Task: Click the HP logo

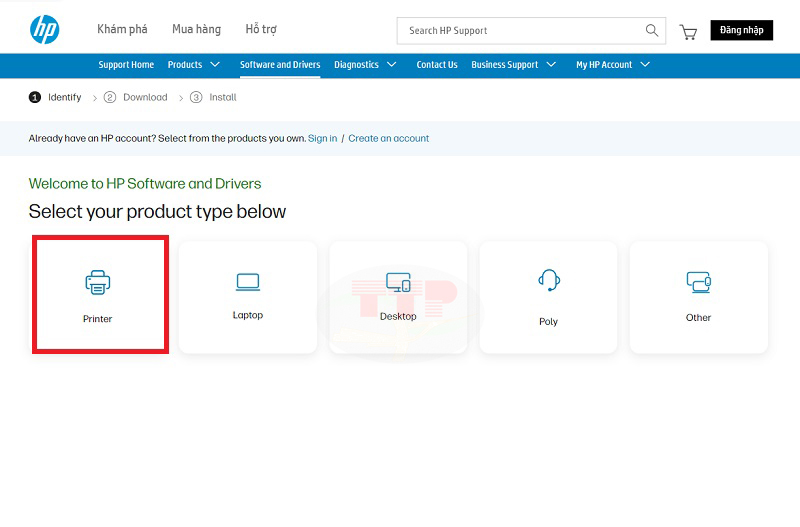Action: click(44, 30)
